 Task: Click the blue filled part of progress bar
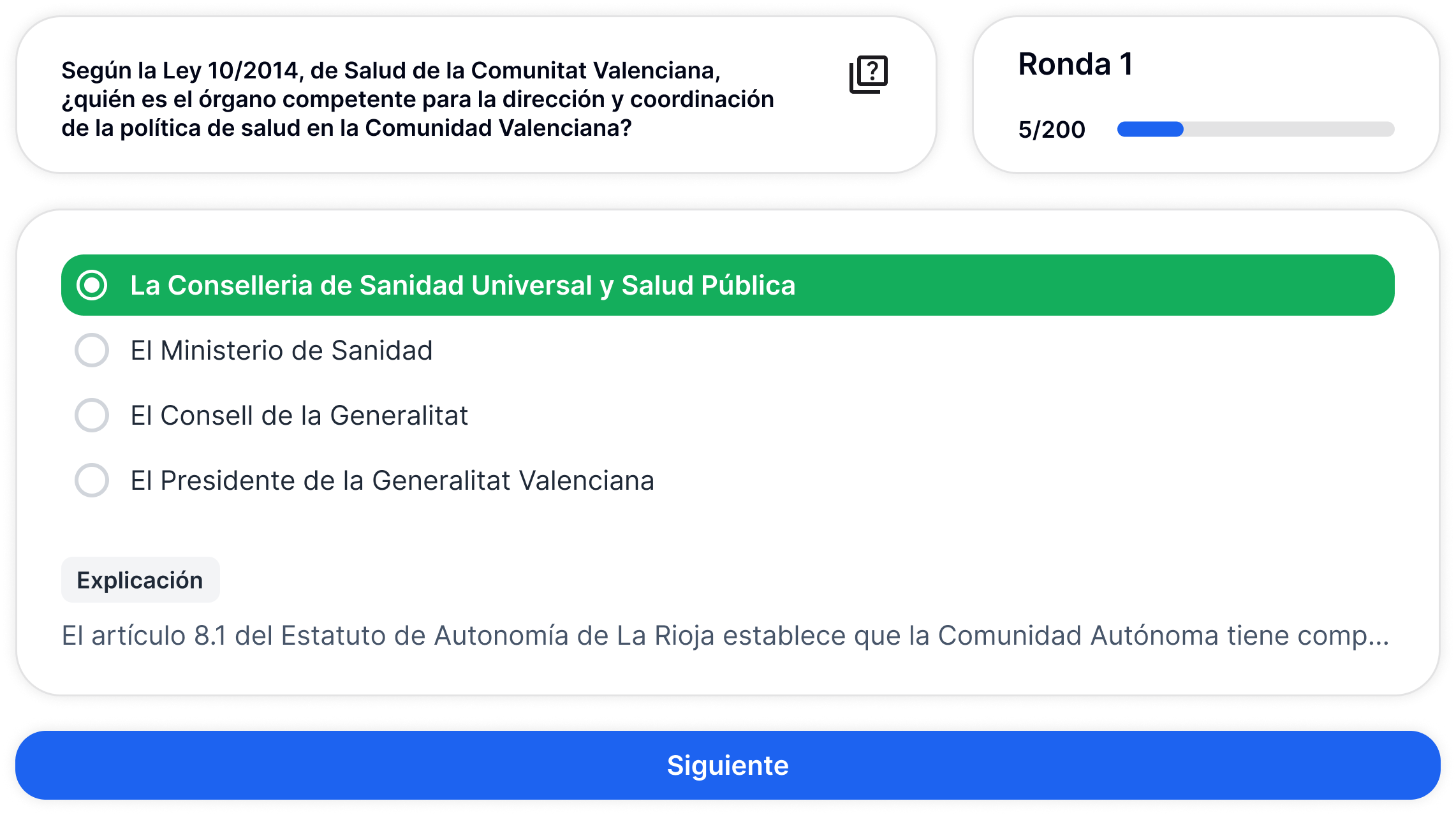tap(1150, 129)
